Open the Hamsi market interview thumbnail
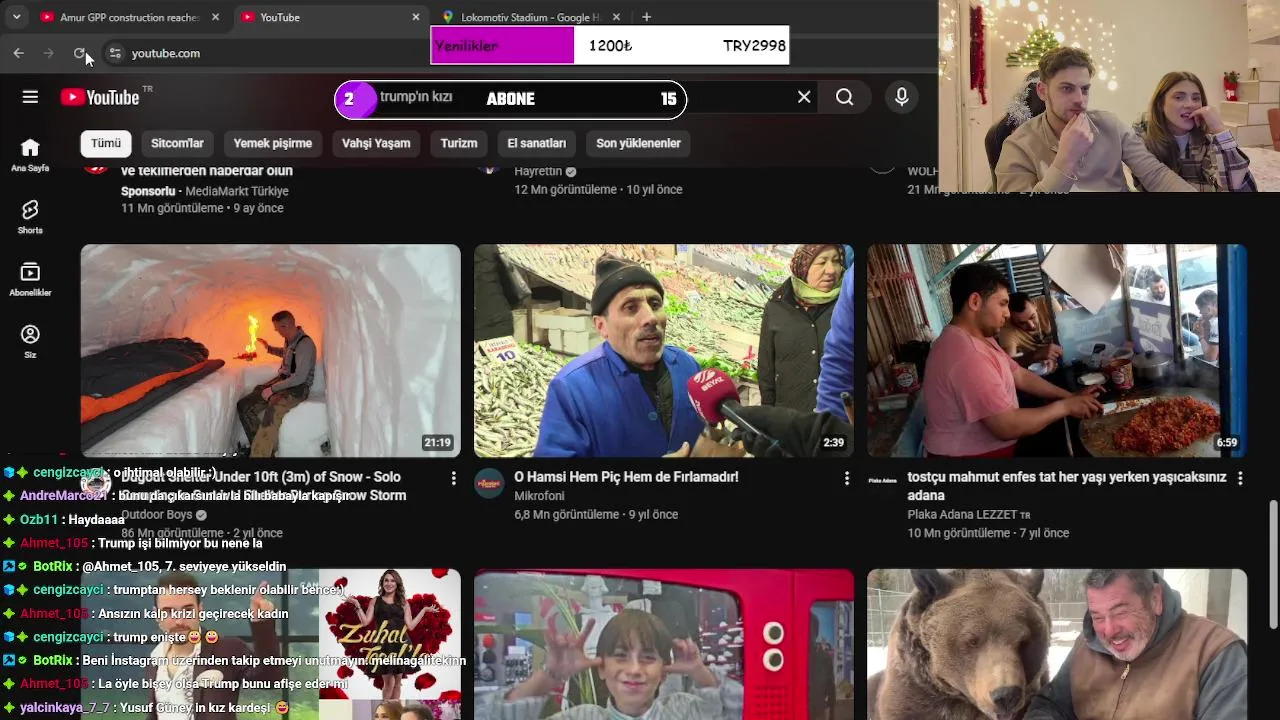This screenshot has height=720, width=1280. tap(664, 351)
